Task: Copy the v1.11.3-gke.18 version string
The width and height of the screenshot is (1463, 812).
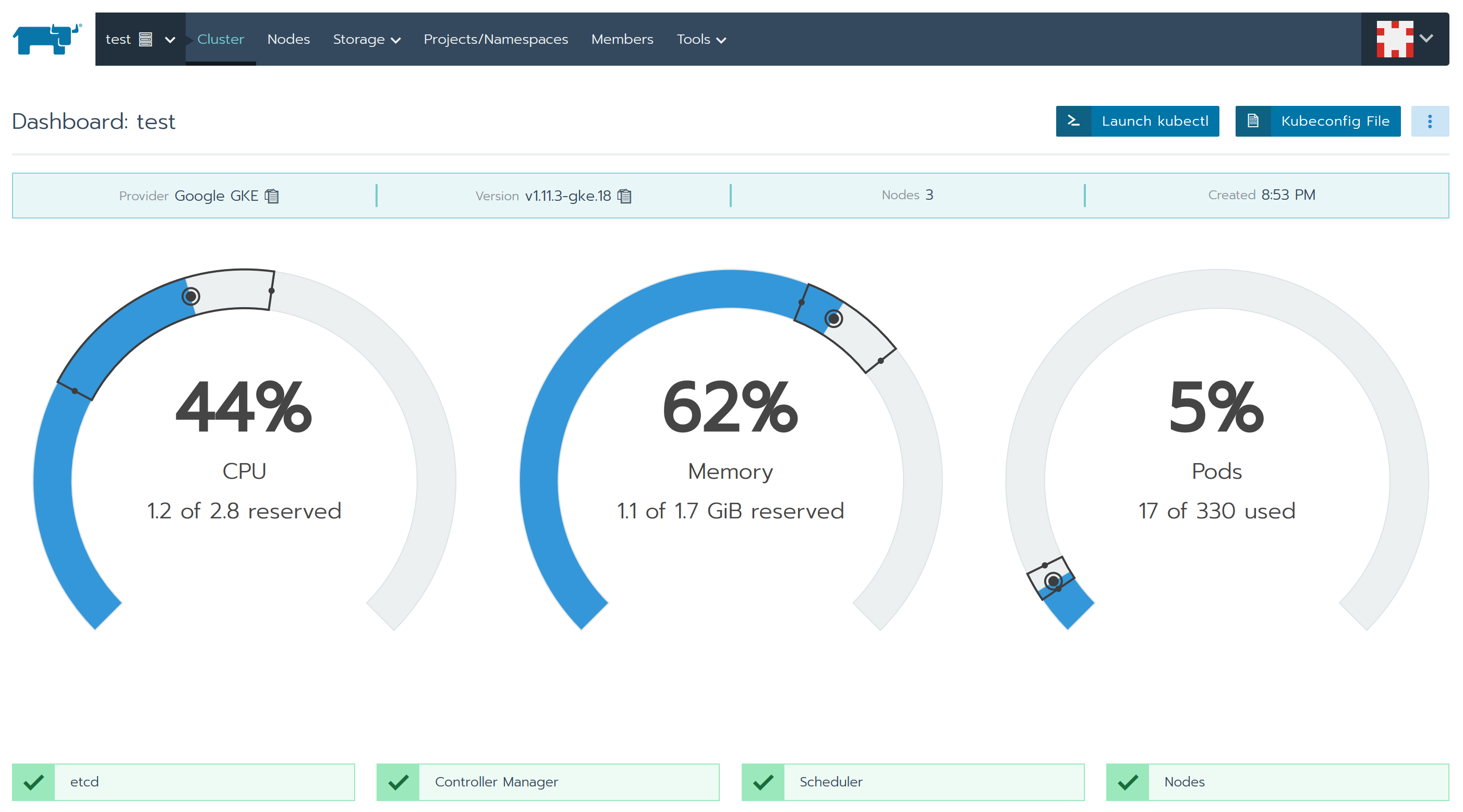Action: coord(624,196)
